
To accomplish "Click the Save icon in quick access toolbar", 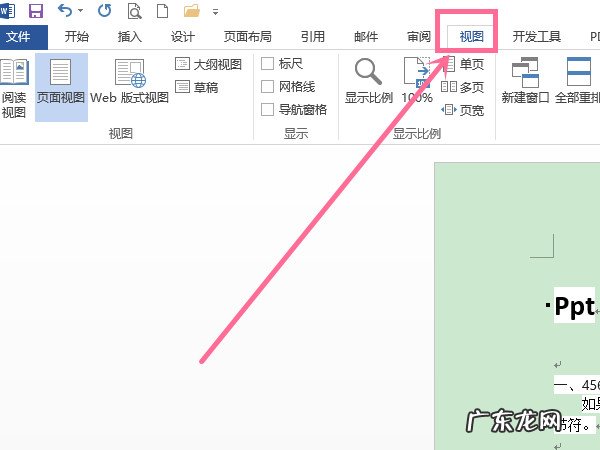I will click(36, 11).
